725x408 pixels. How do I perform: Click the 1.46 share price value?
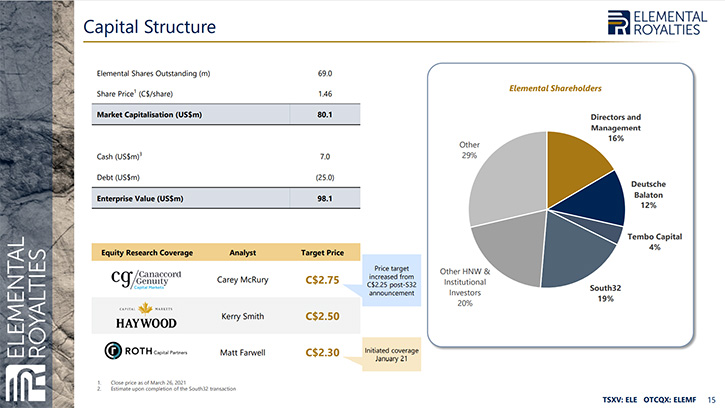[325, 94]
